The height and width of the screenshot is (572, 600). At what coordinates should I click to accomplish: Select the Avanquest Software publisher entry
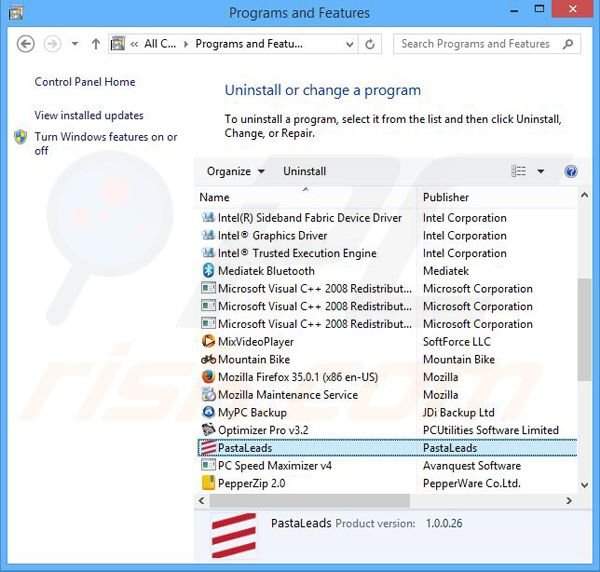coord(472,466)
